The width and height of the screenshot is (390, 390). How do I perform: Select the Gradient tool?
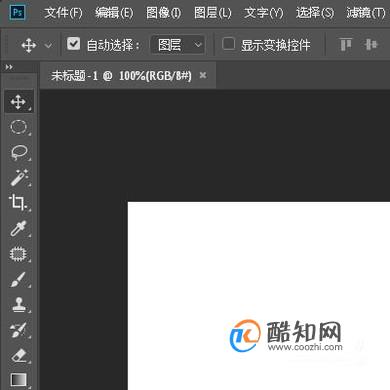point(19,380)
